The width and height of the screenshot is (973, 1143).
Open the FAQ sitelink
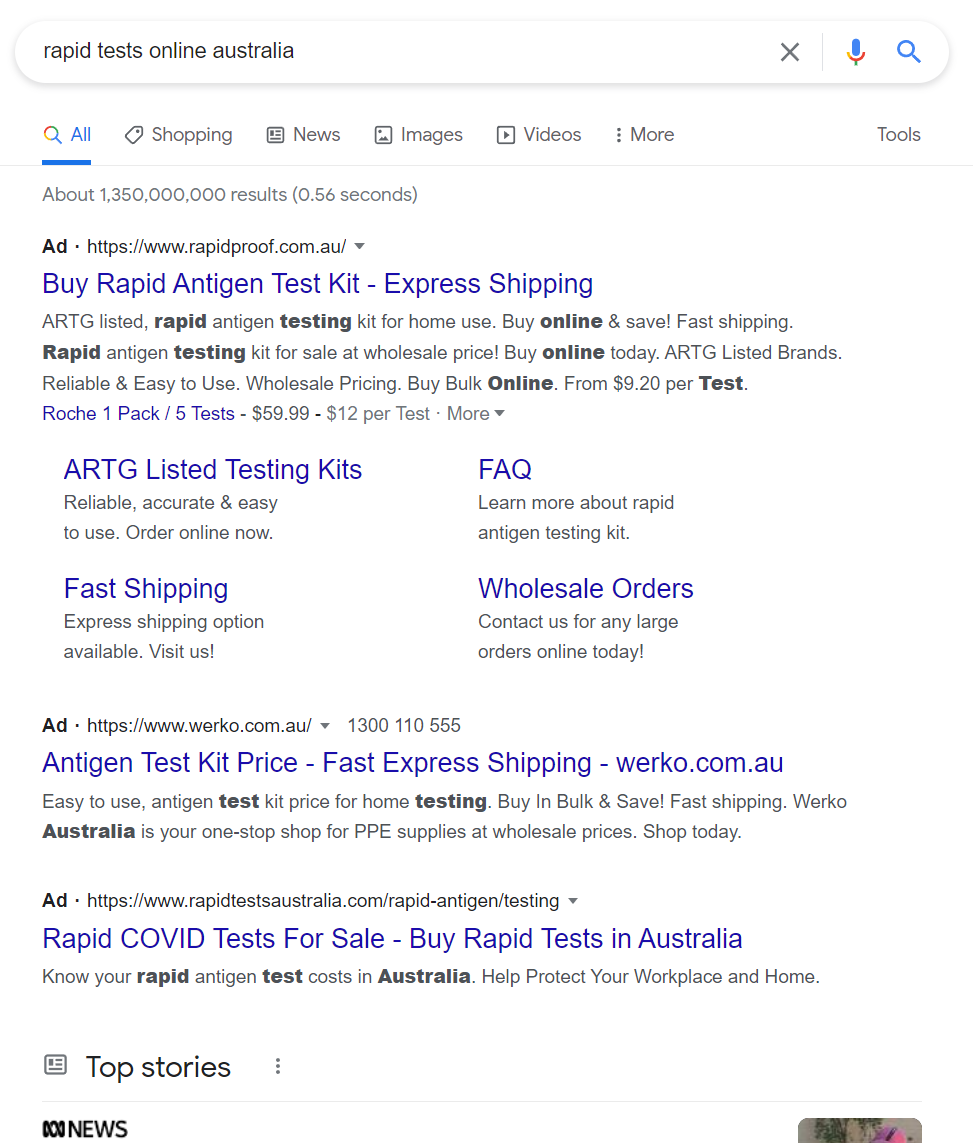pos(504,470)
